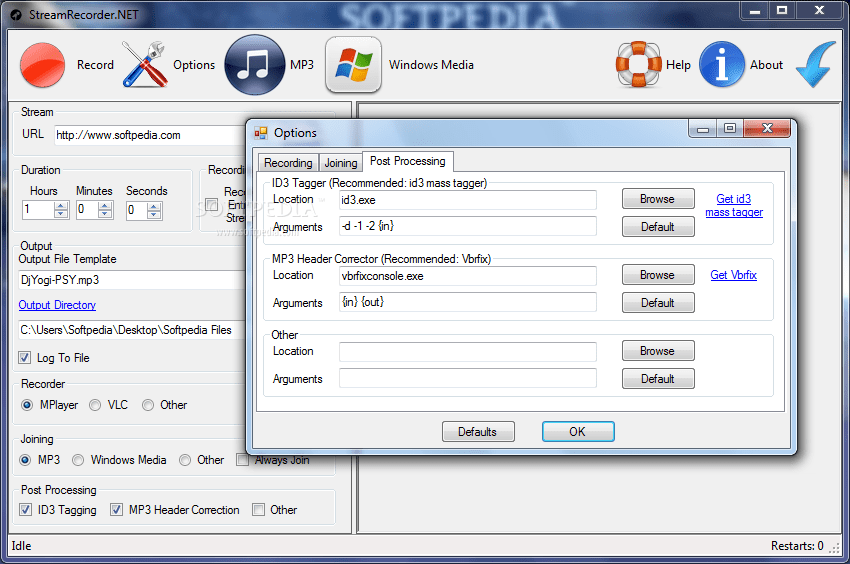Click the output directory path field

tap(132, 330)
